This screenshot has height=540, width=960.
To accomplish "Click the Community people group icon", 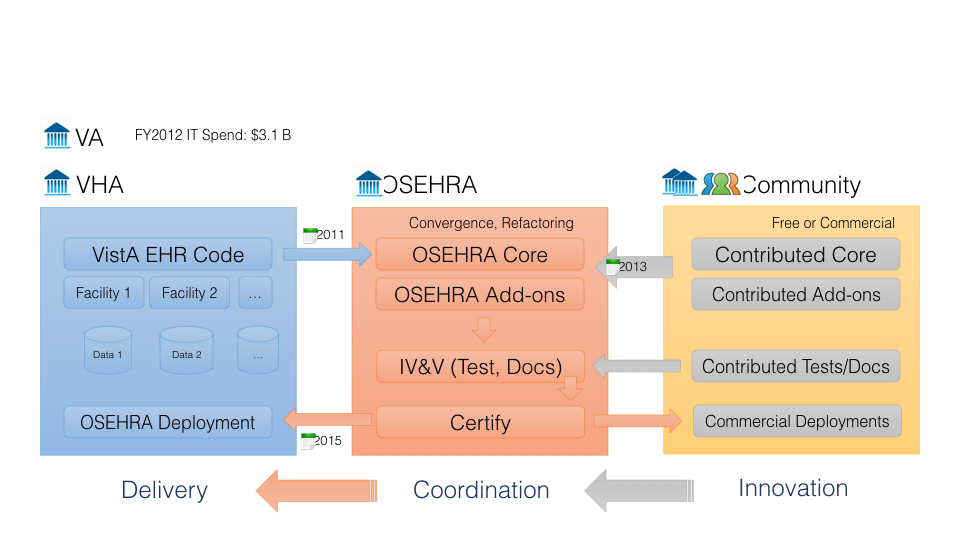I will tap(721, 184).
